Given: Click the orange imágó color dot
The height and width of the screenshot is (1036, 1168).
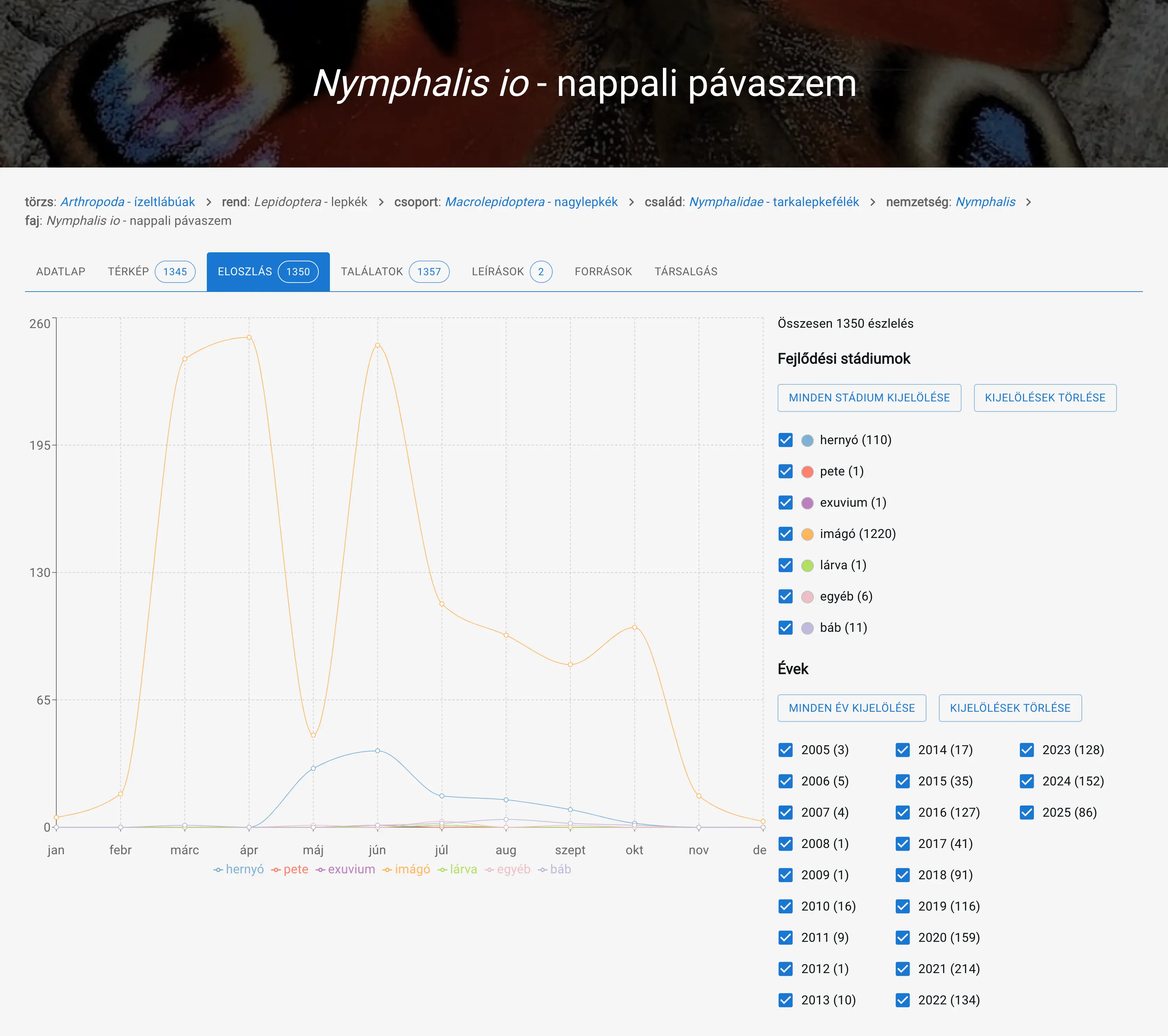Looking at the screenshot, I should [x=807, y=534].
